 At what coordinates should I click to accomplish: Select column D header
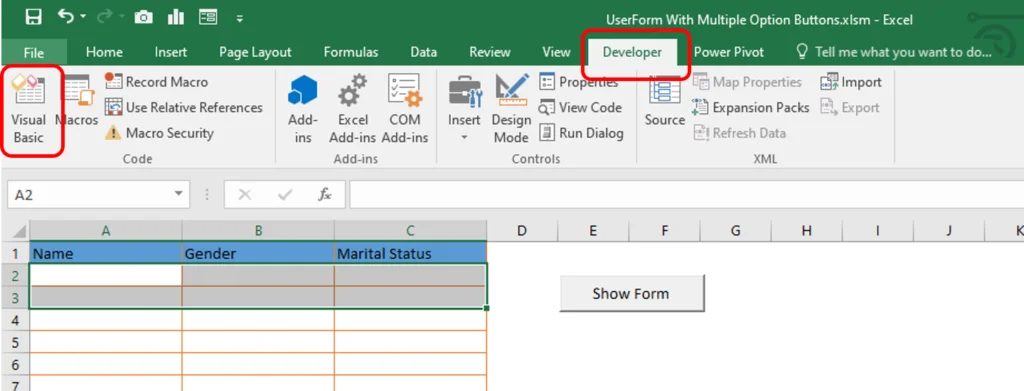pyautogui.click(x=522, y=230)
